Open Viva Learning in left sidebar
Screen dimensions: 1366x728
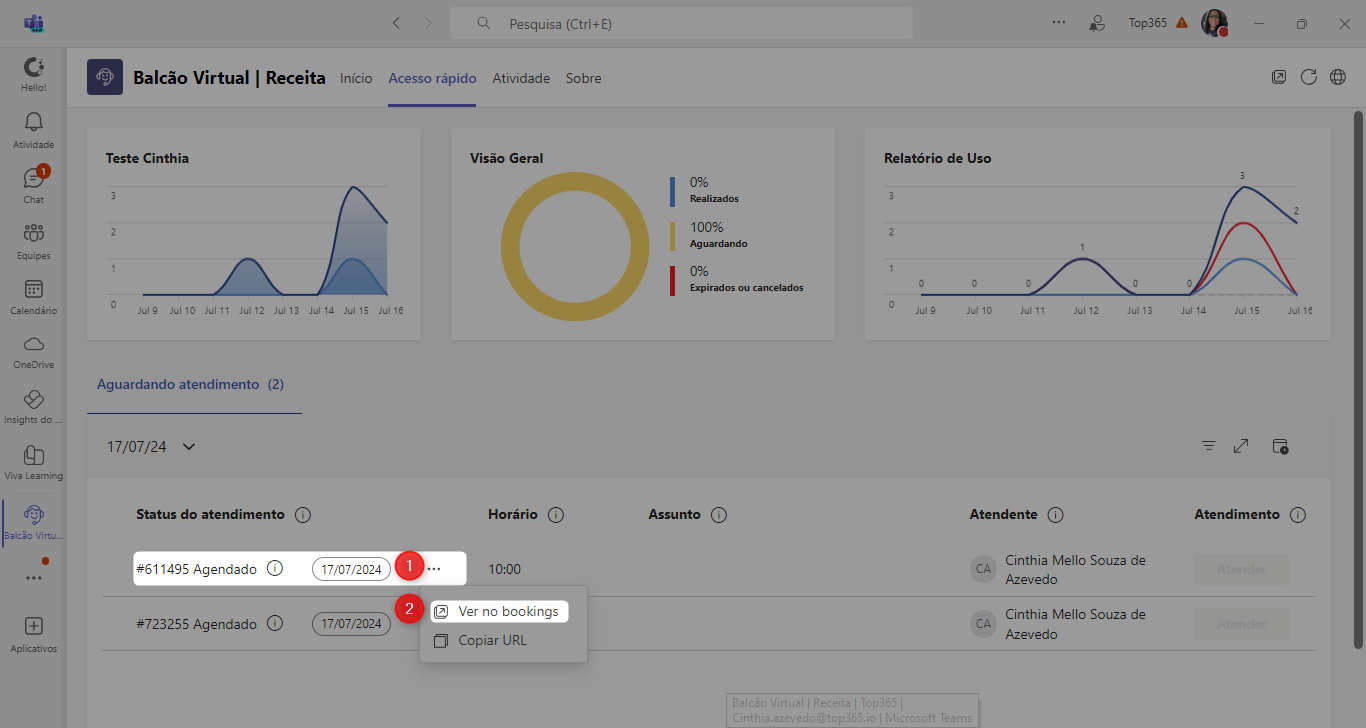coord(33,462)
